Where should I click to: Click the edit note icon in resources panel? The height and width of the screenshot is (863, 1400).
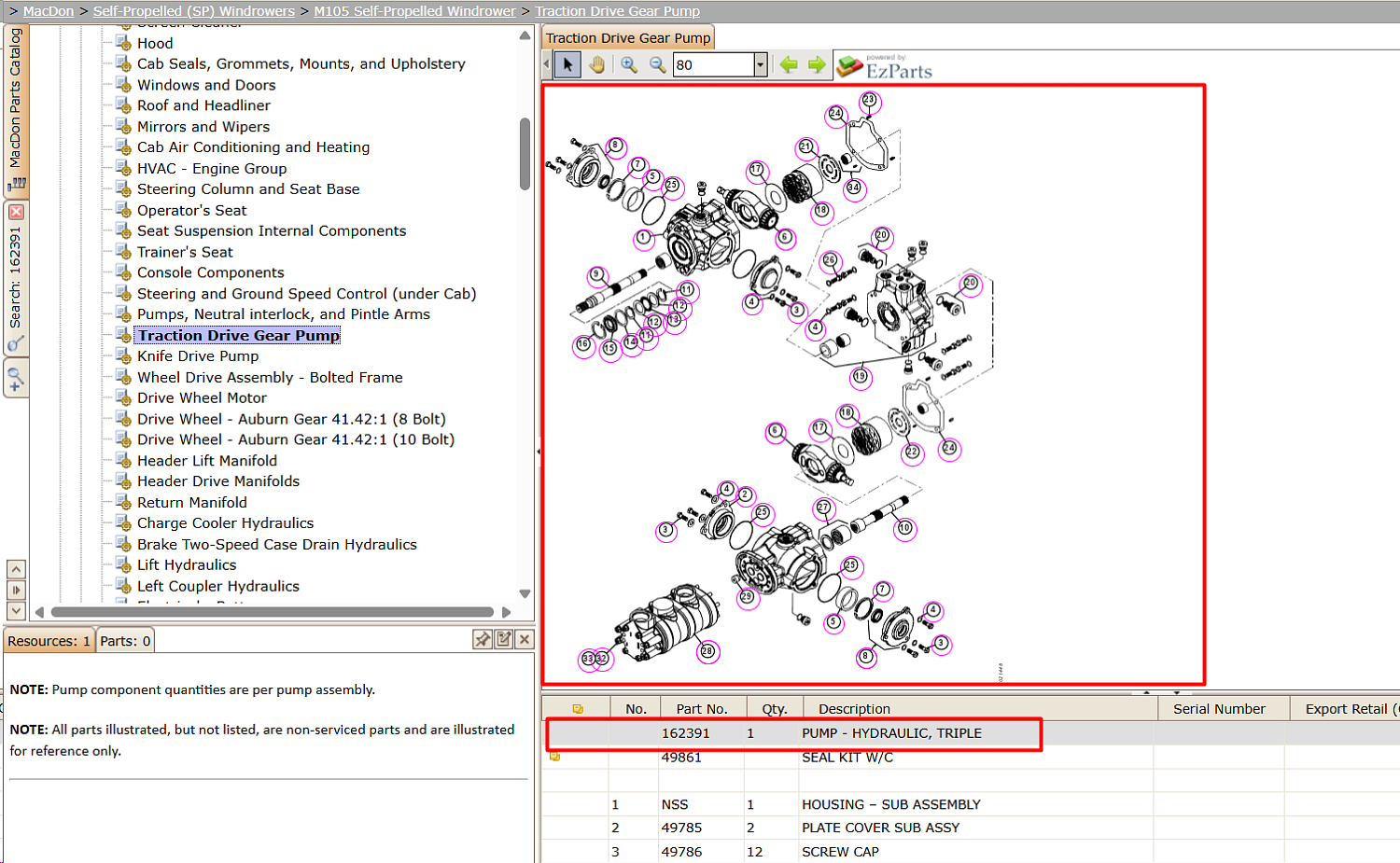pyautogui.click(x=504, y=639)
